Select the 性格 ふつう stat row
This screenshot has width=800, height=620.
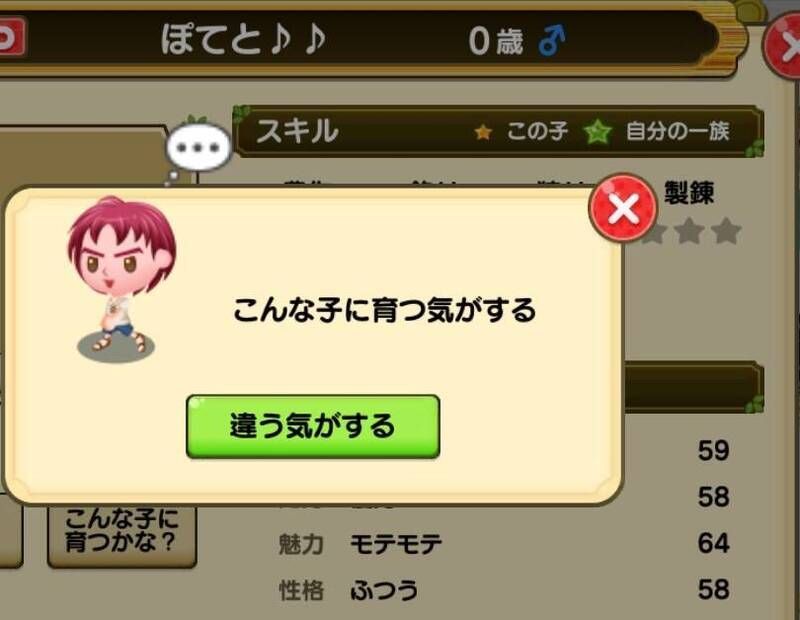click(x=504, y=589)
